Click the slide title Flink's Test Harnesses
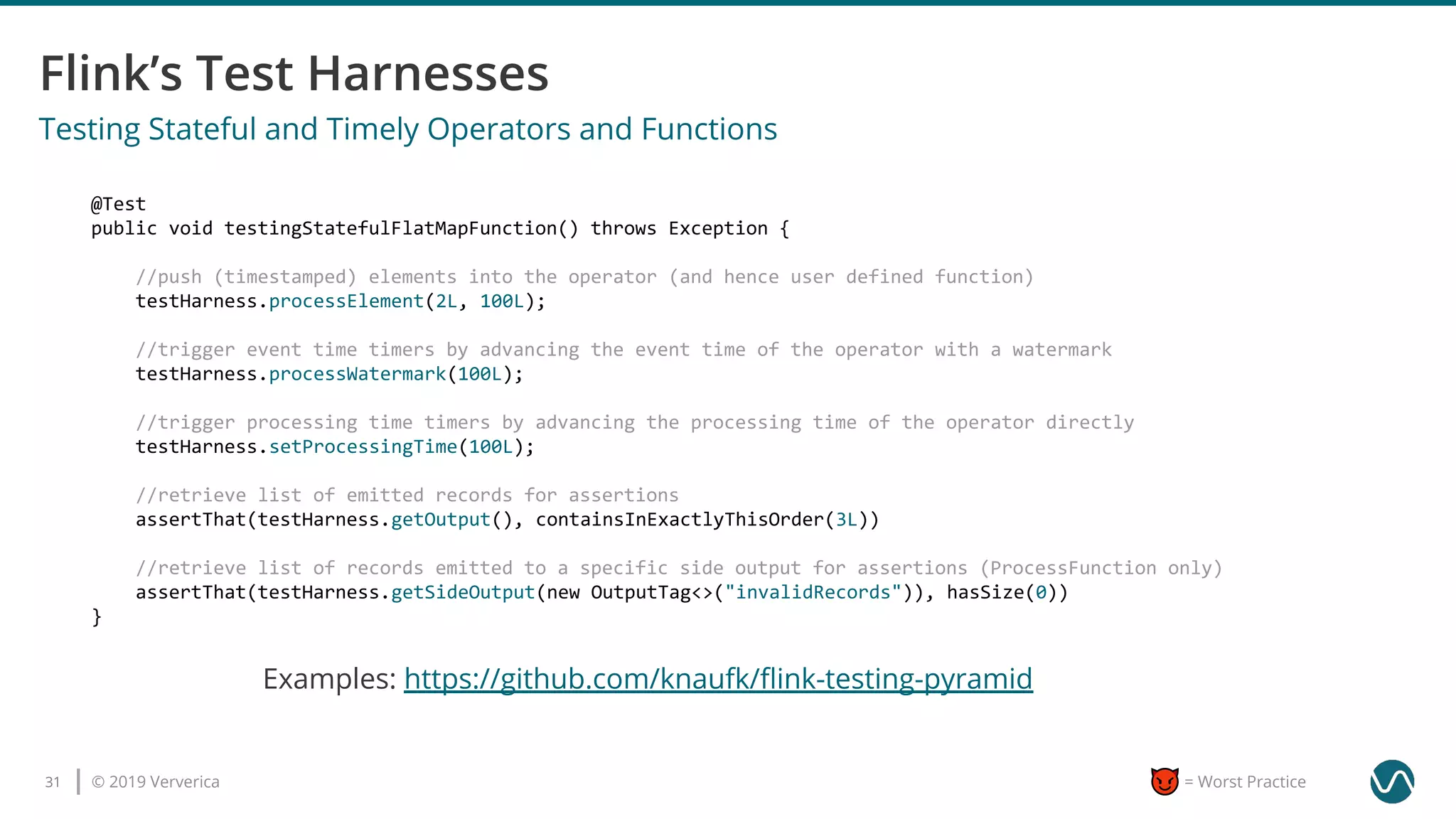The width and height of the screenshot is (1456, 819). [x=294, y=73]
